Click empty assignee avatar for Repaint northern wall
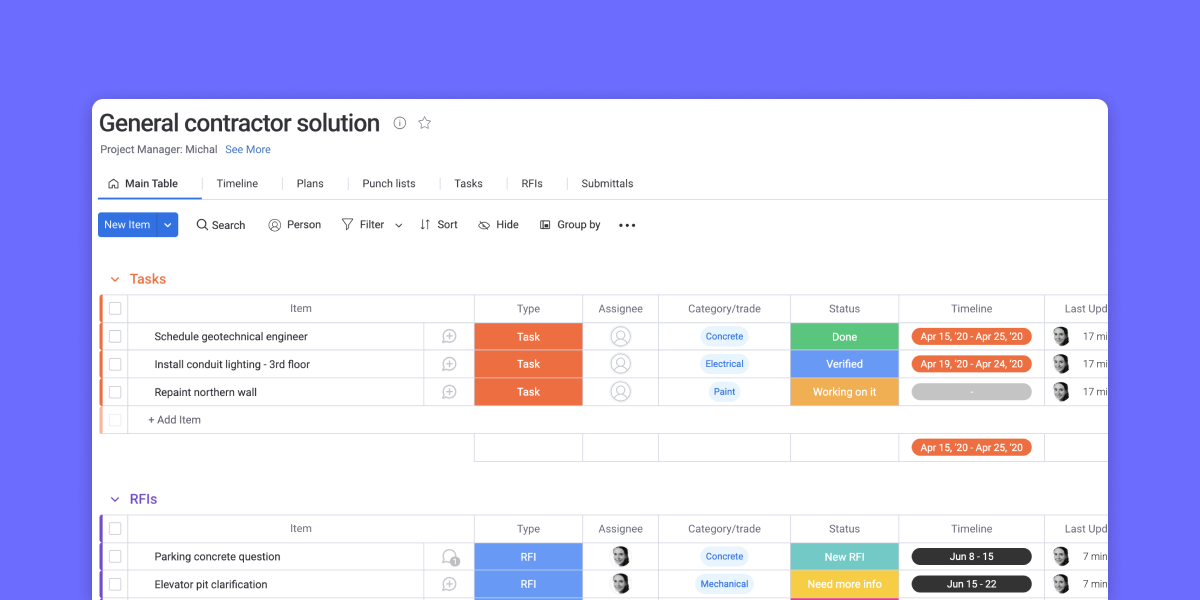 pos(620,392)
